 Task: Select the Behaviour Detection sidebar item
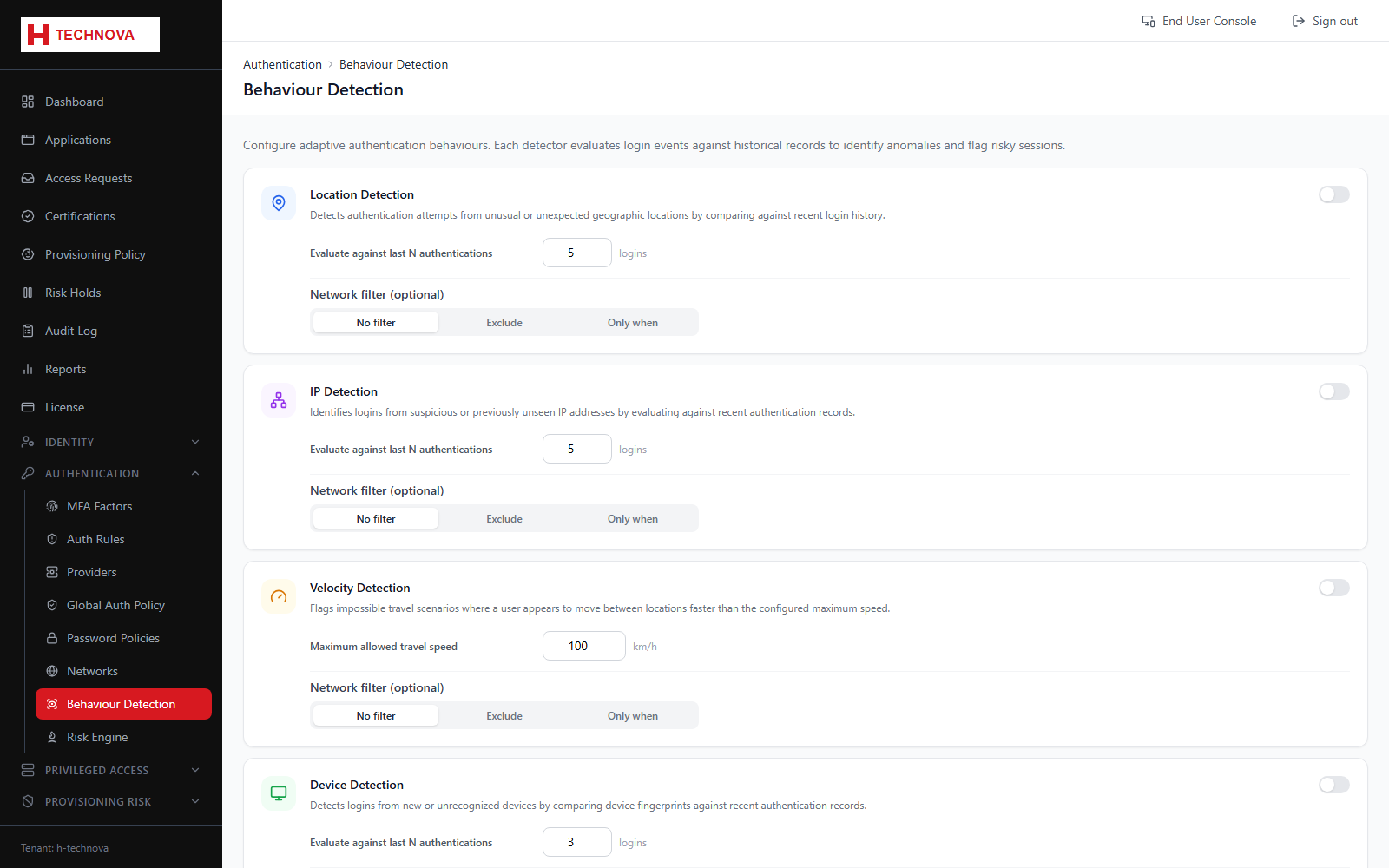pyautogui.click(x=123, y=704)
